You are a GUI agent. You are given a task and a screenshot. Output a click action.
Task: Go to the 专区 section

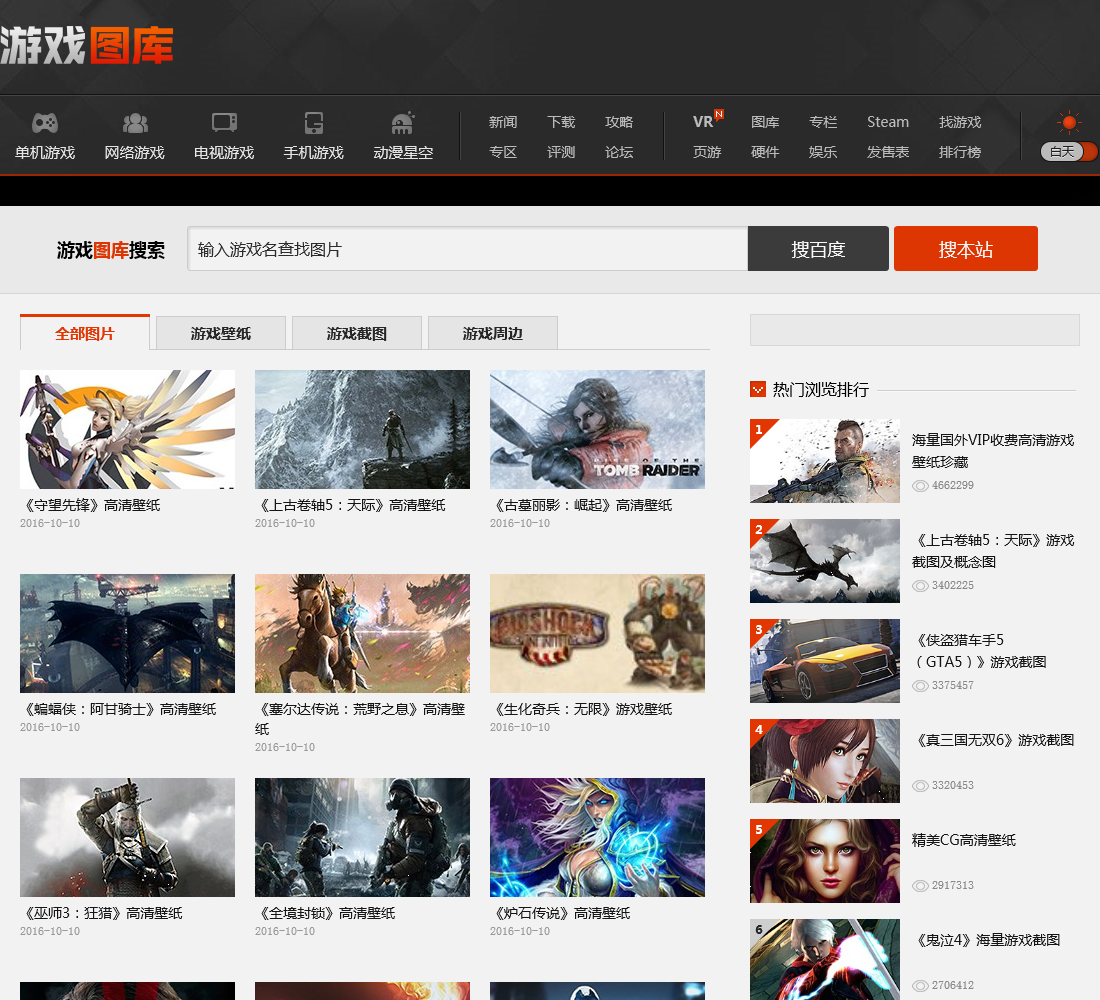[x=503, y=152]
